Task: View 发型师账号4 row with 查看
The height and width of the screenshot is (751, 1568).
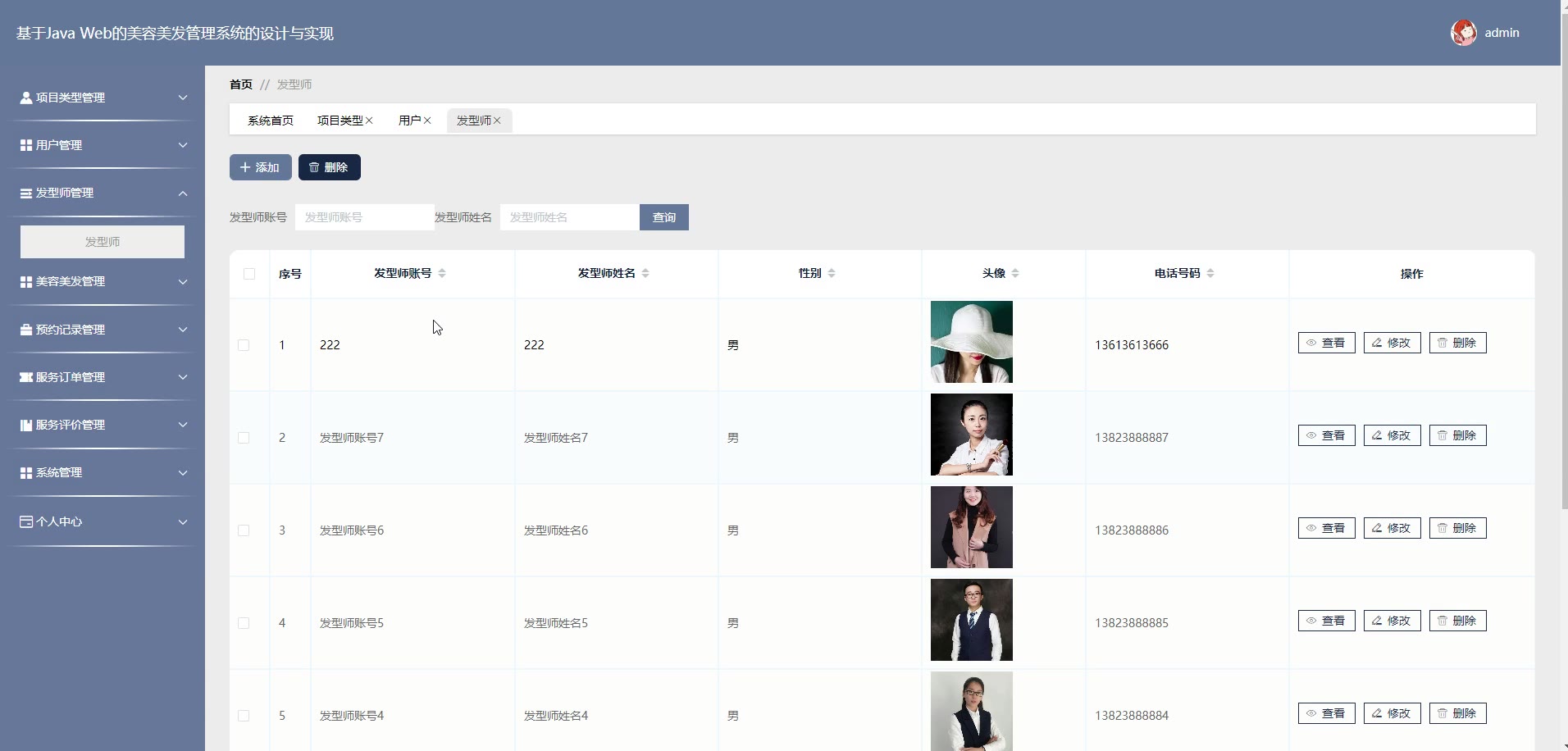Action: [x=1326, y=713]
